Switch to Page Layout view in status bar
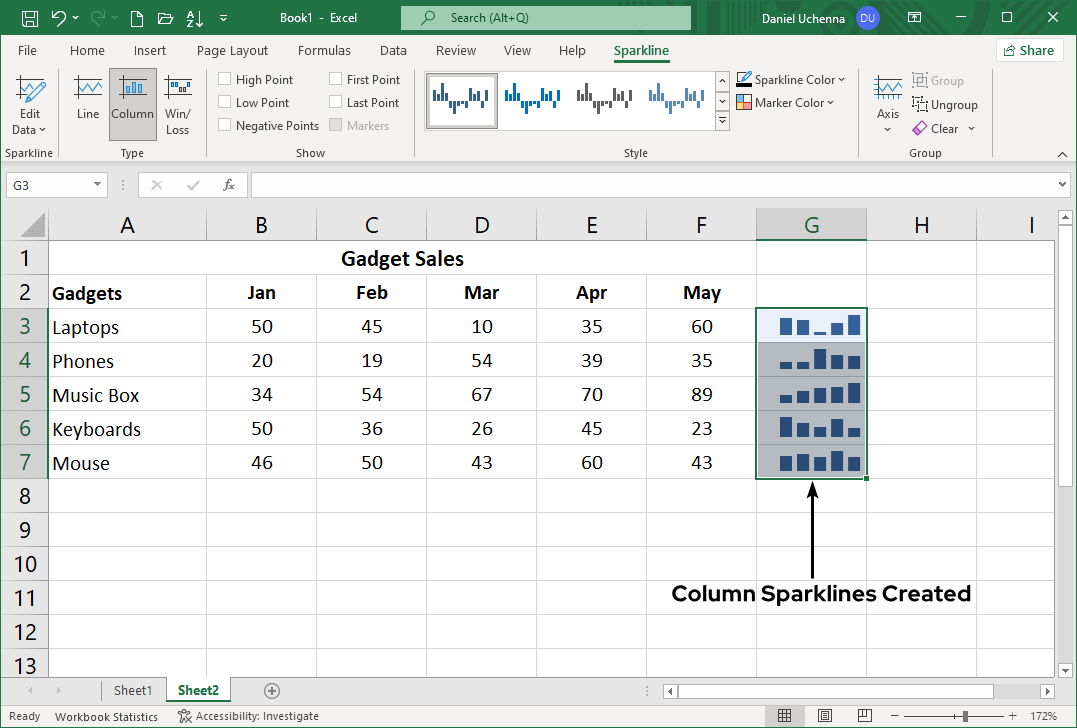Viewport: 1077px width, 728px height. pyautogui.click(x=825, y=716)
